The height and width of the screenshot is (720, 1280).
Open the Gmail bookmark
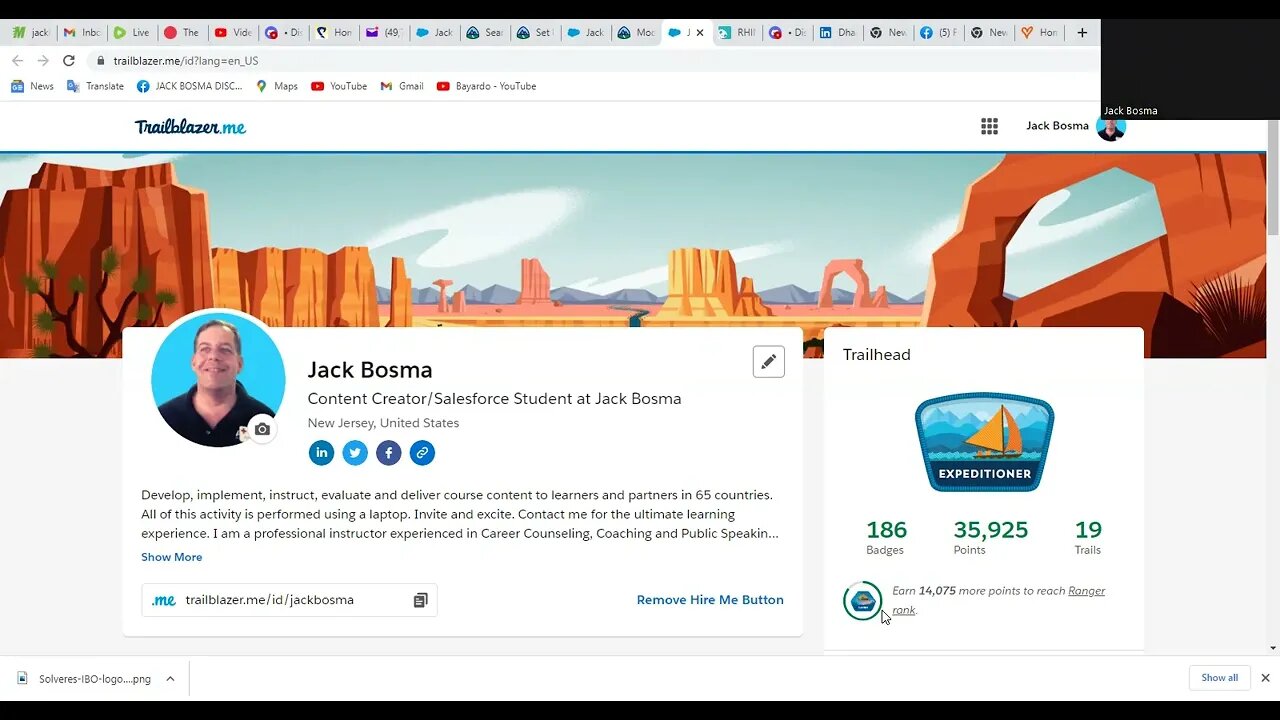pyautogui.click(x=402, y=86)
